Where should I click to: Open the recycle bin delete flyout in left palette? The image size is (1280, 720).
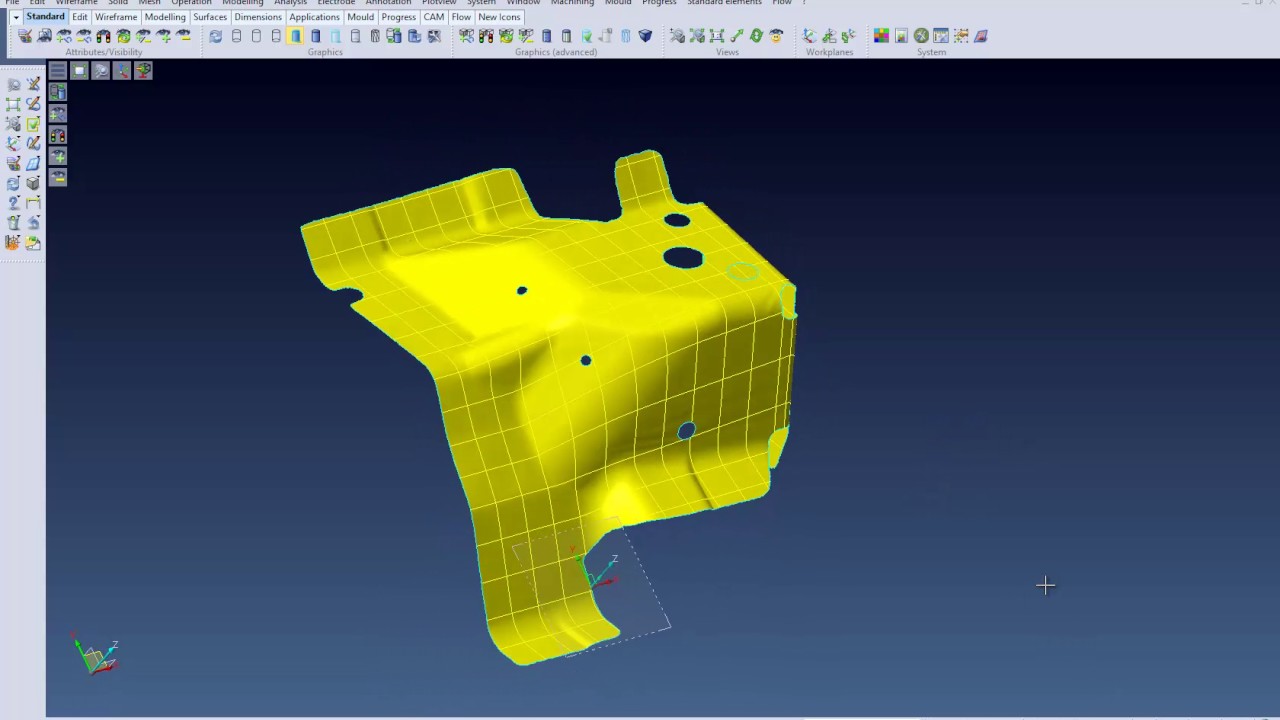13,222
